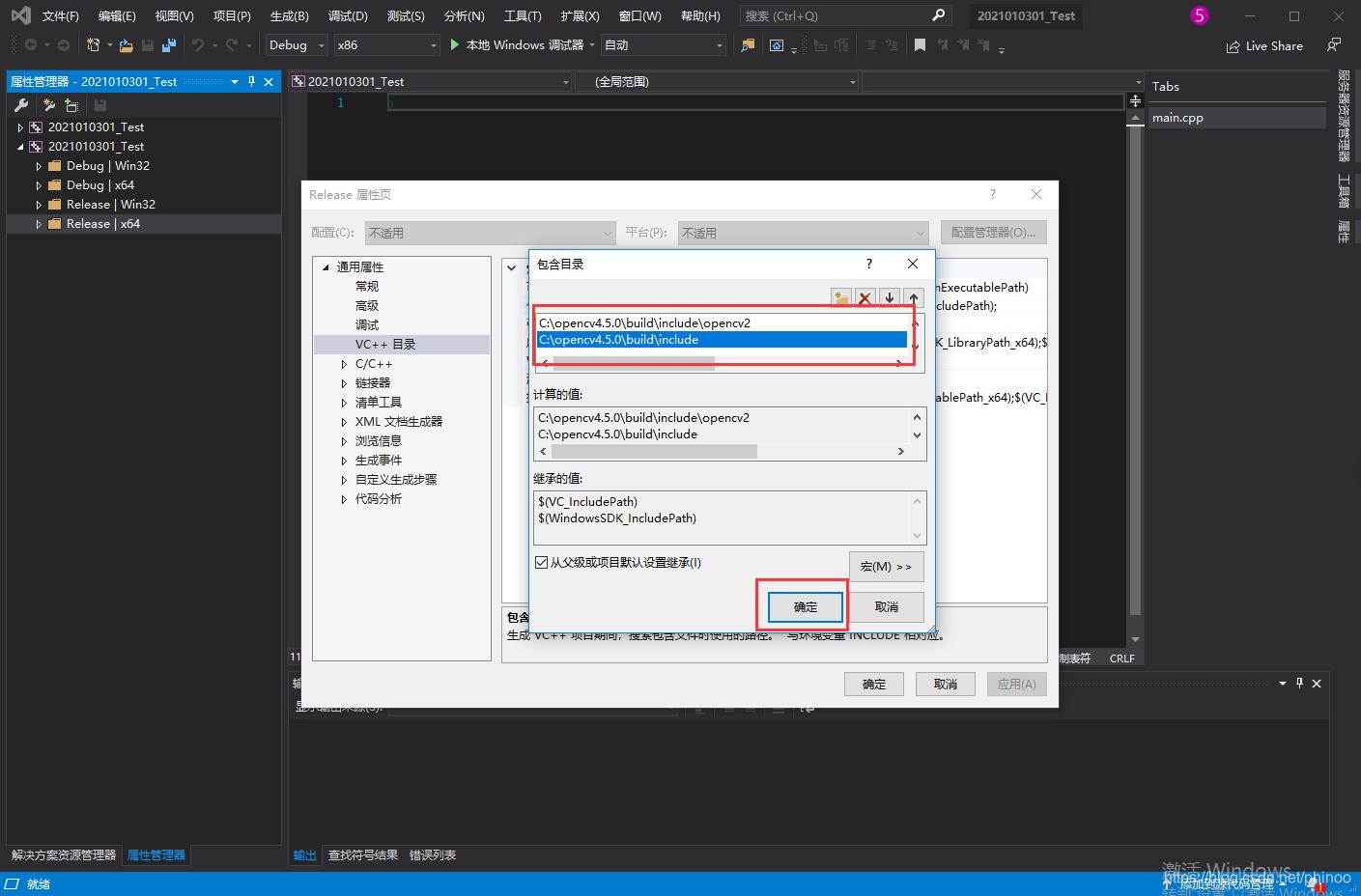Move the selected path down with arrow icon
1361x896 pixels.
tap(890, 297)
